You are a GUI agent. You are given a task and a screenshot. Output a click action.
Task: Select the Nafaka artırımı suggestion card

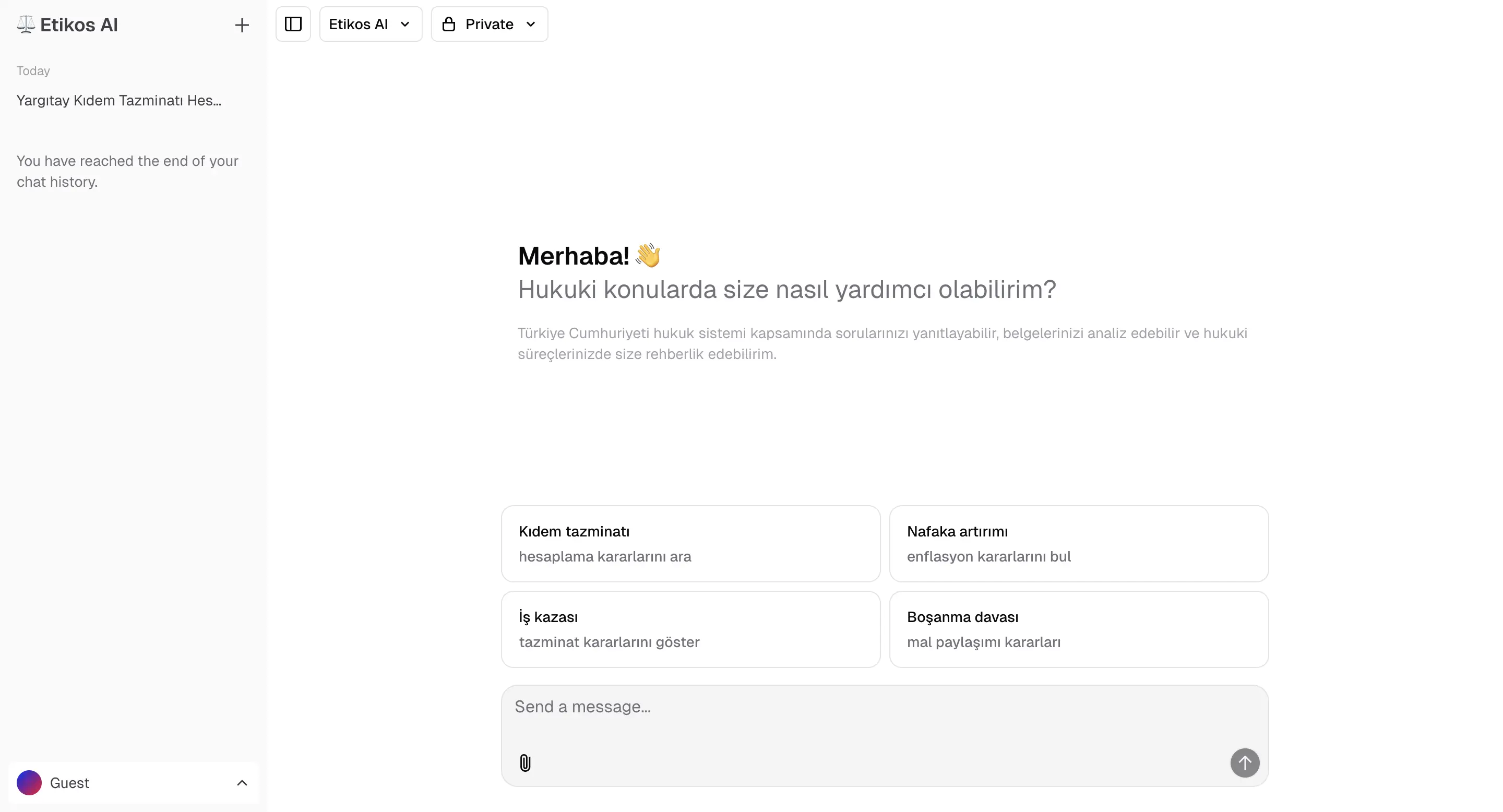point(1079,544)
